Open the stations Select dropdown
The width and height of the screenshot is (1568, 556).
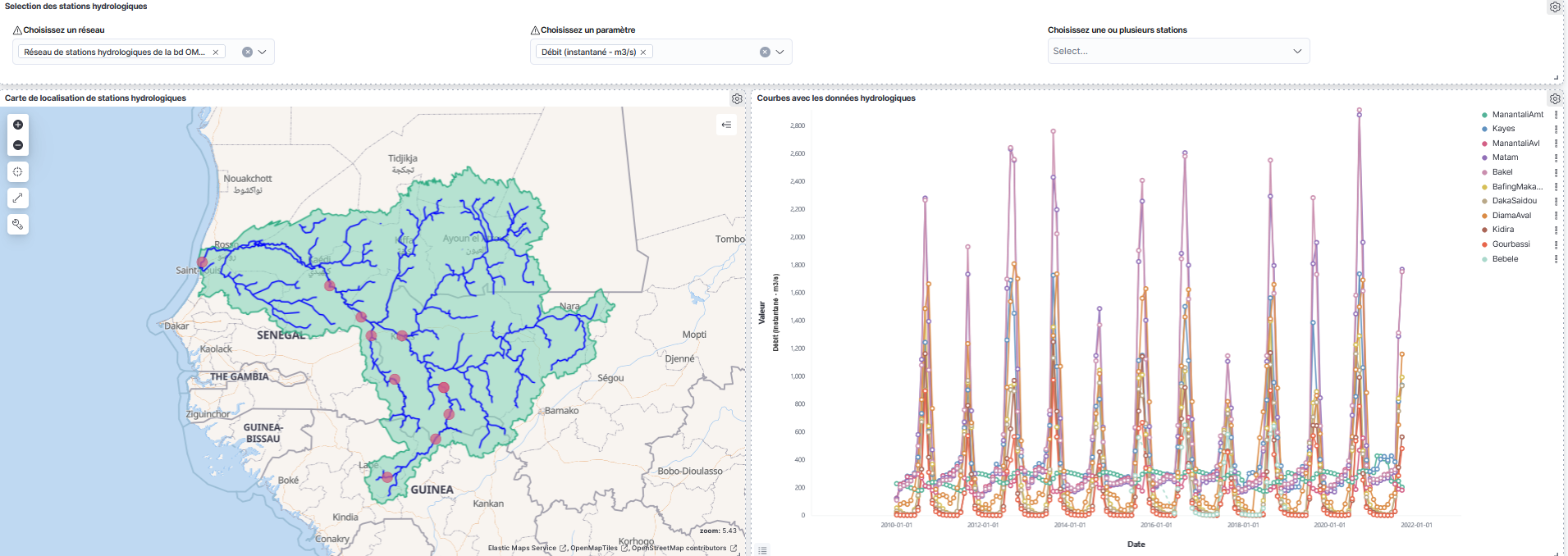pos(1177,51)
